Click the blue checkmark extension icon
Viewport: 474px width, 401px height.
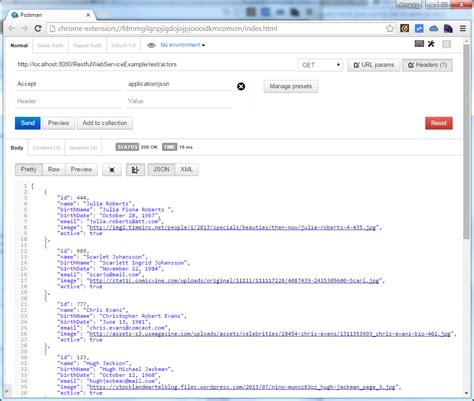pos(419,28)
